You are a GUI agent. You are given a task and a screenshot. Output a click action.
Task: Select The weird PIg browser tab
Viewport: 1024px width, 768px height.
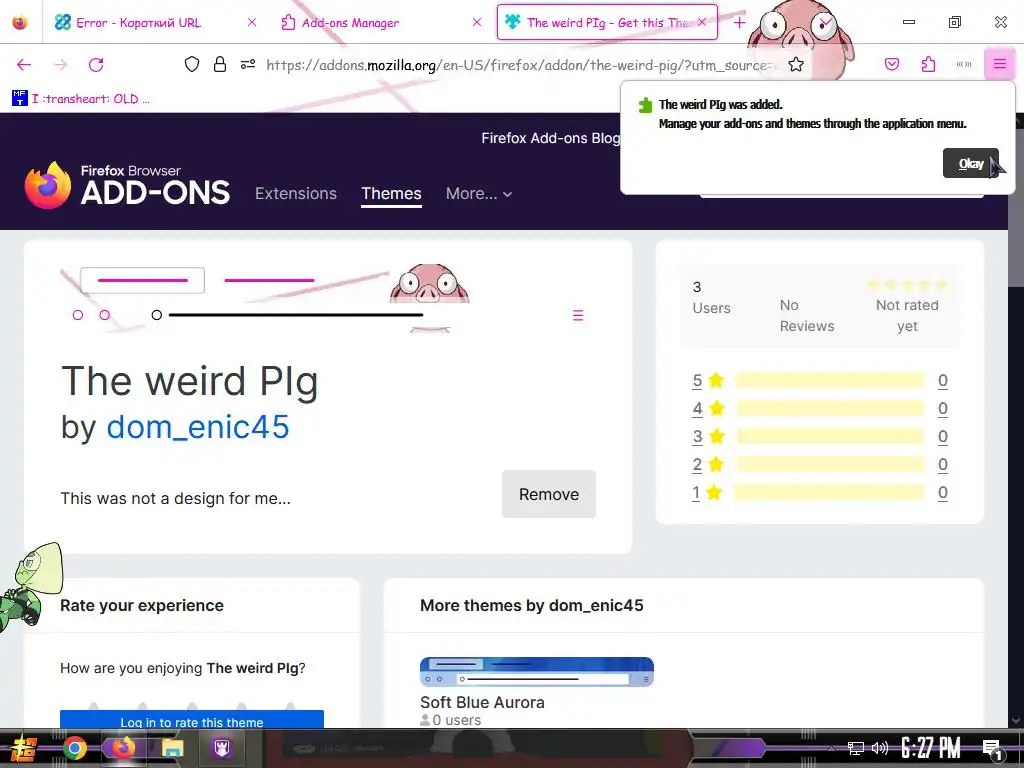click(x=607, y=22)
